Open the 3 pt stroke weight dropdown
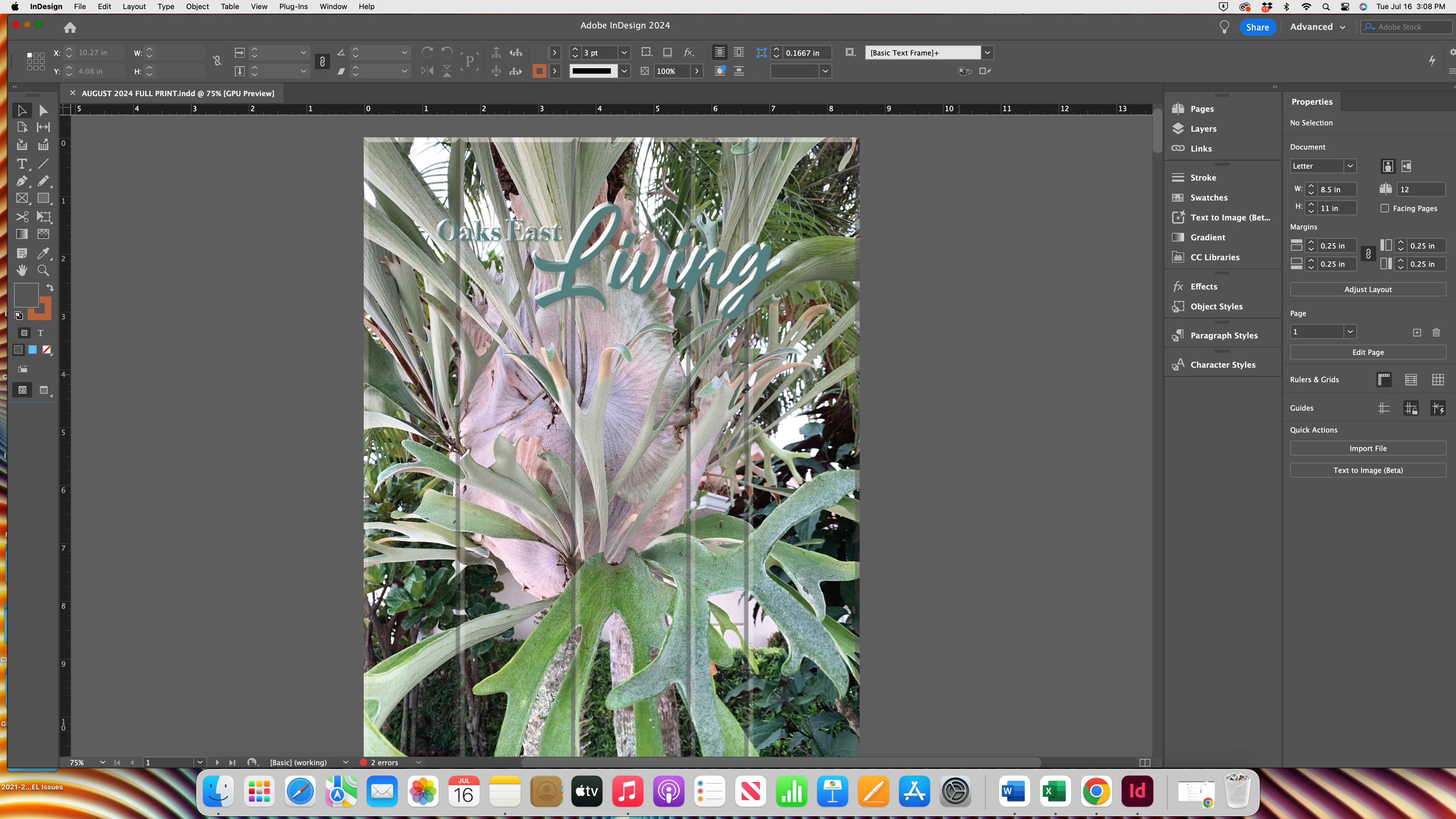 click(624, 53)
